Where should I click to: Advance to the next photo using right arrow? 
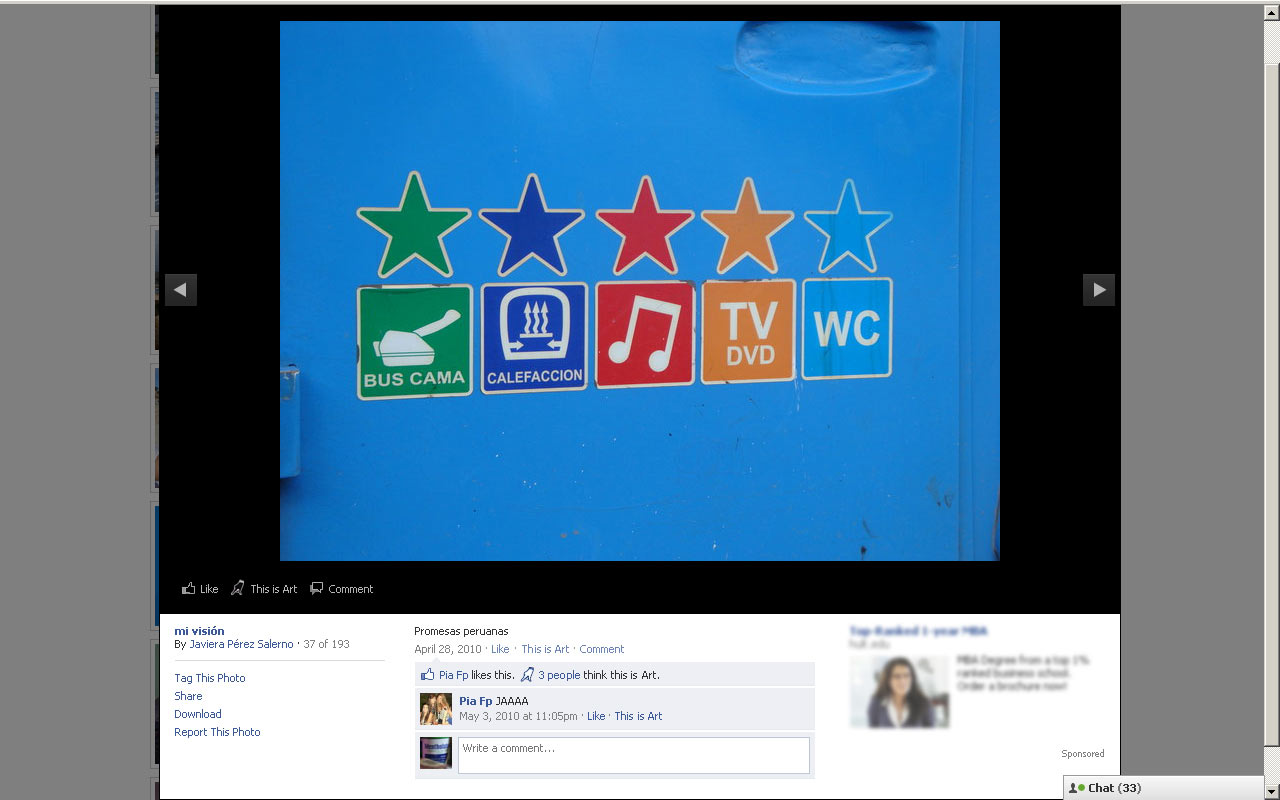1098,290
